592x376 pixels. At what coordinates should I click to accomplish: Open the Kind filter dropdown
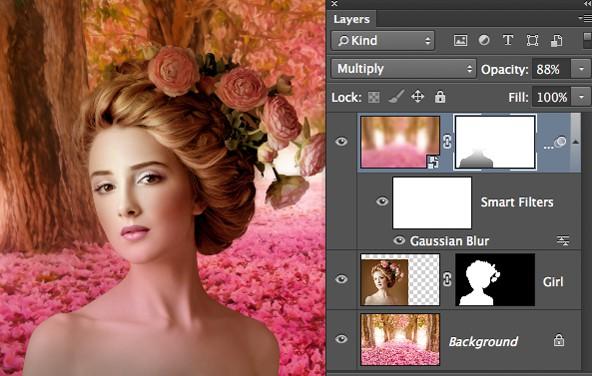tap(383, 40)
